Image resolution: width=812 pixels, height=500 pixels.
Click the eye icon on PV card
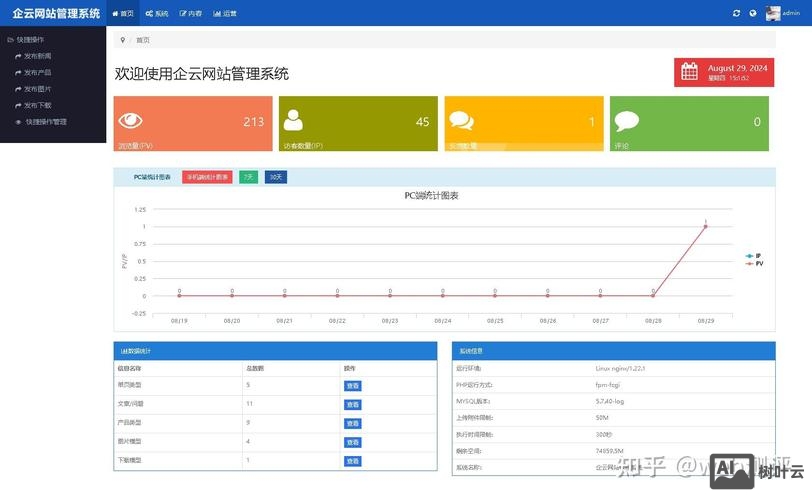click(x=130, y=121)
